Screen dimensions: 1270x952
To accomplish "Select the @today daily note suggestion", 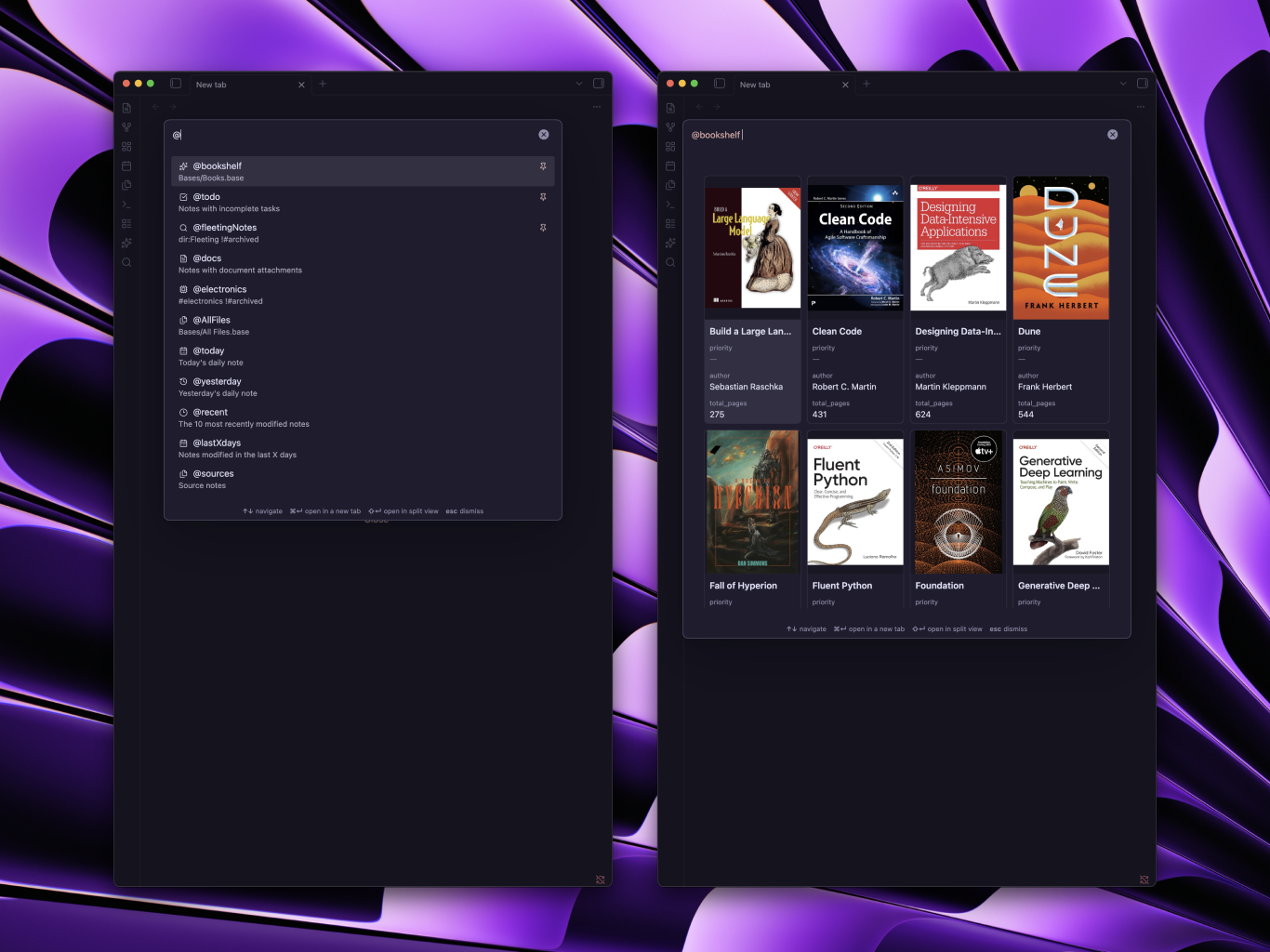I will pos(363,356).
